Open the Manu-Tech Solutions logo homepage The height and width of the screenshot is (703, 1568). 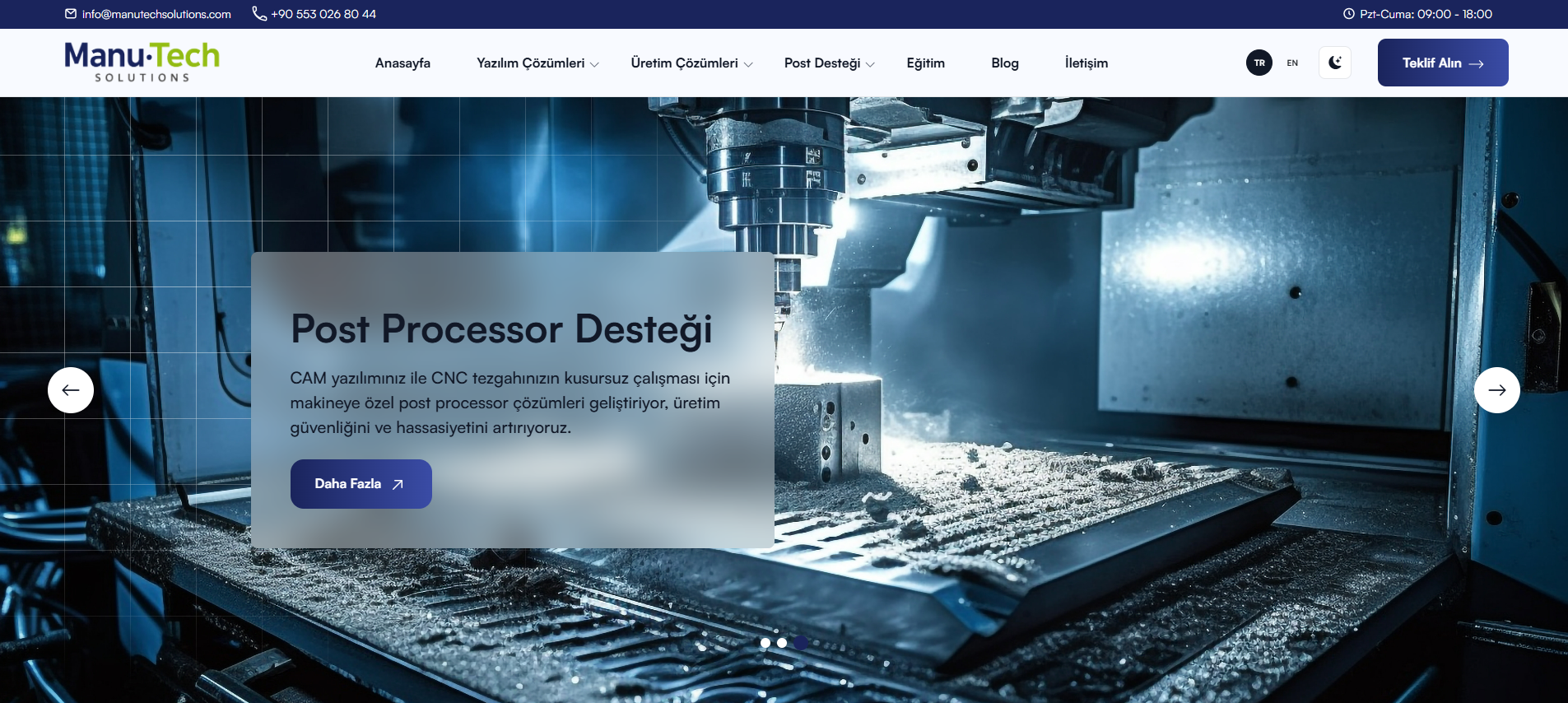click(142, 63)
